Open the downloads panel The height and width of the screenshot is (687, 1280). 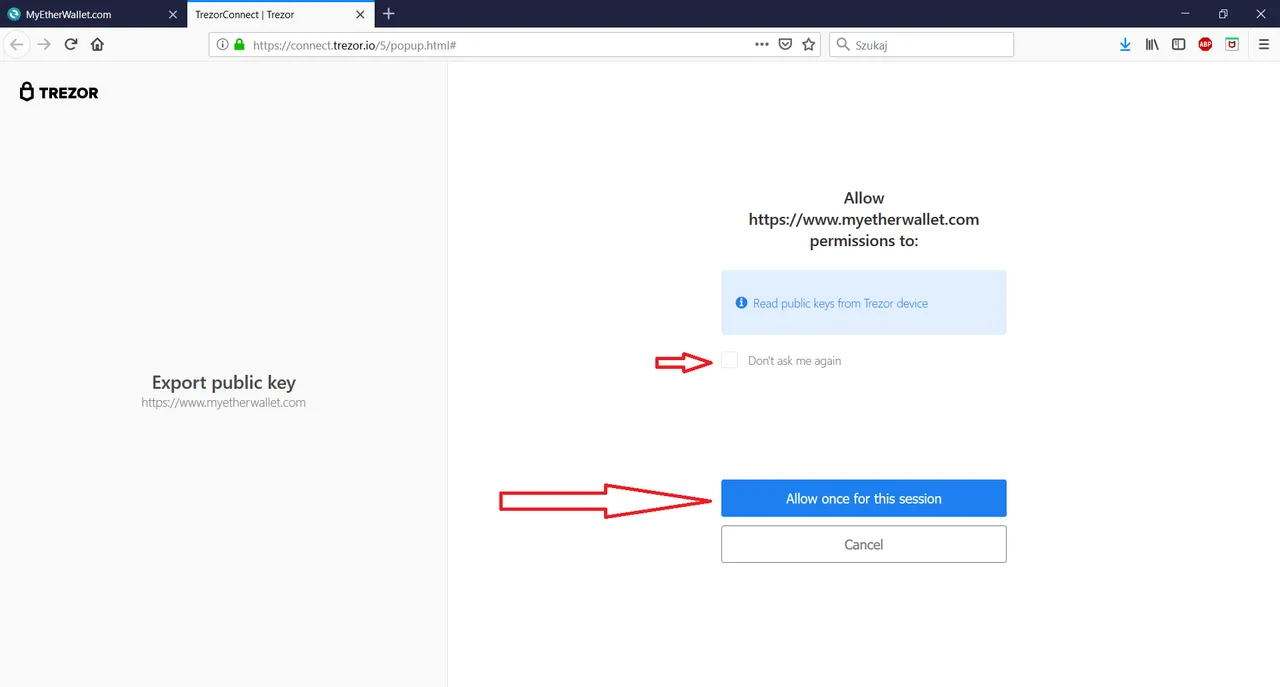point(1125,45)
